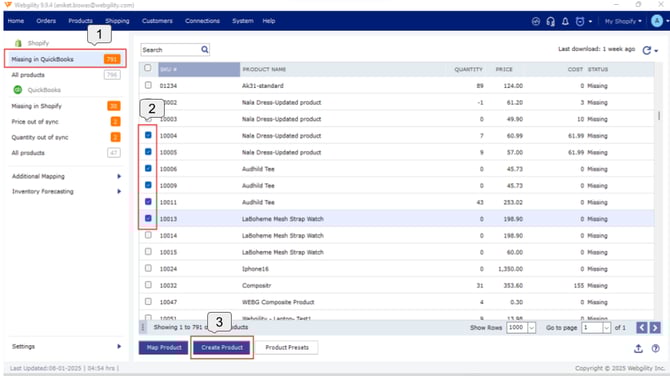670x376 pixels.
Task: Open notifications bell icon
Action: point(565,21)
